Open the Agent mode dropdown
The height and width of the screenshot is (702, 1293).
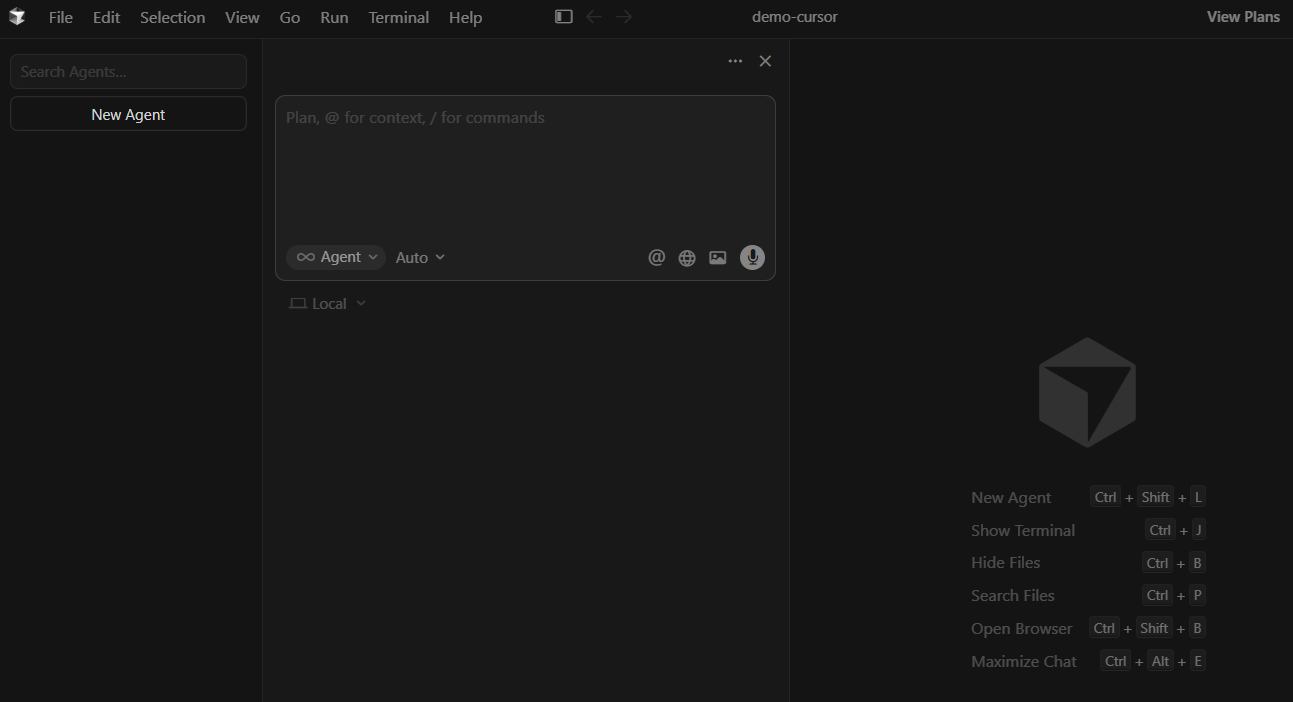(x=335, y=257)
